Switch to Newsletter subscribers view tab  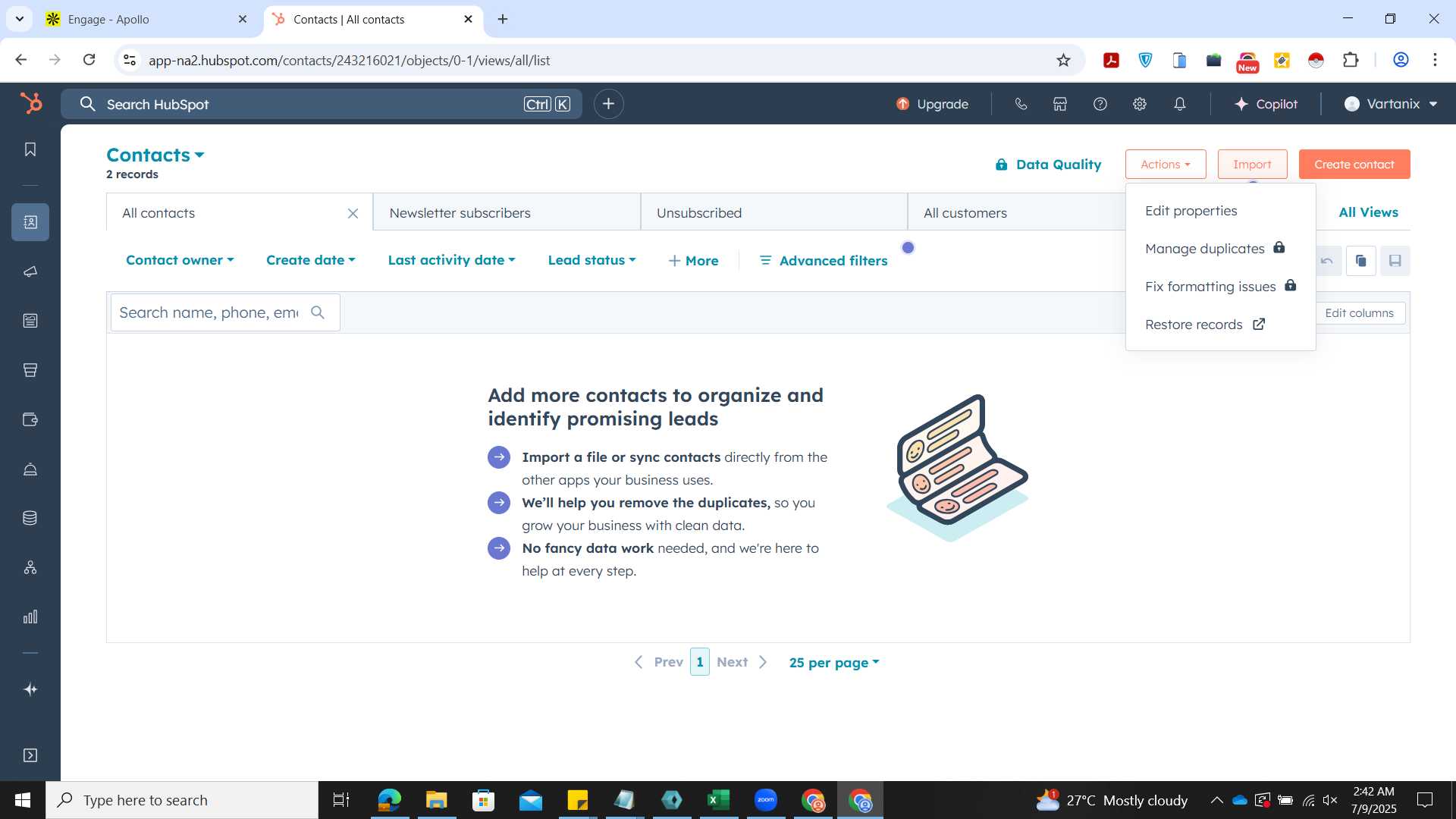coord(507,212)
